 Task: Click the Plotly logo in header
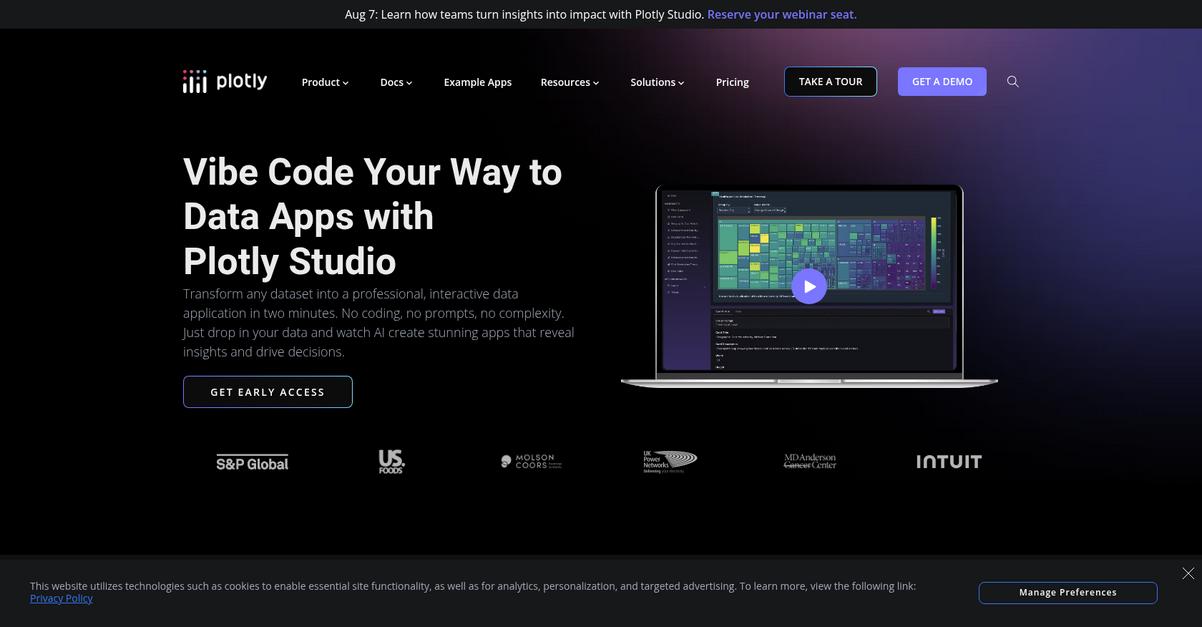coord(225,81)
